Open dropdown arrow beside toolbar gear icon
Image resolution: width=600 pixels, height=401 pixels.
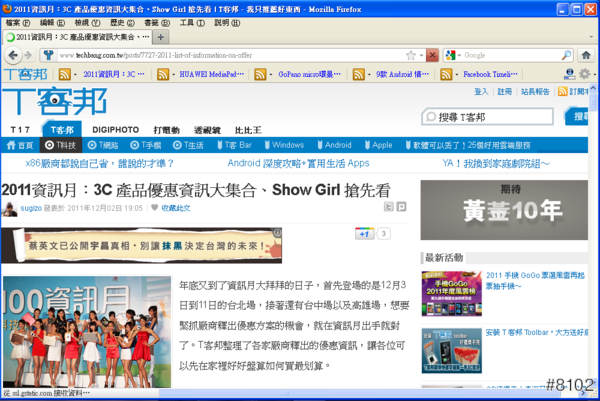tap(595, 74)
